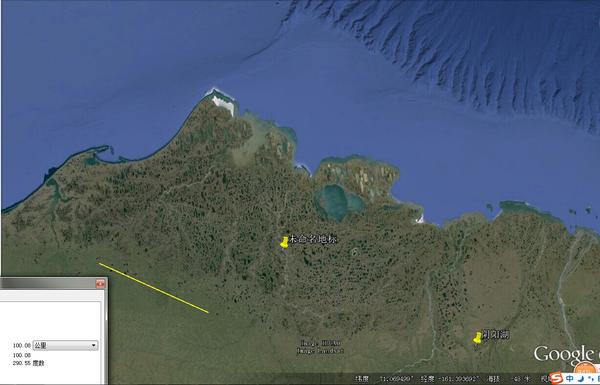Viewport: 600px width, 385px height.
Task: Select the yellow pushpin near the bottom-right lake label
Action: coord(478,338)
